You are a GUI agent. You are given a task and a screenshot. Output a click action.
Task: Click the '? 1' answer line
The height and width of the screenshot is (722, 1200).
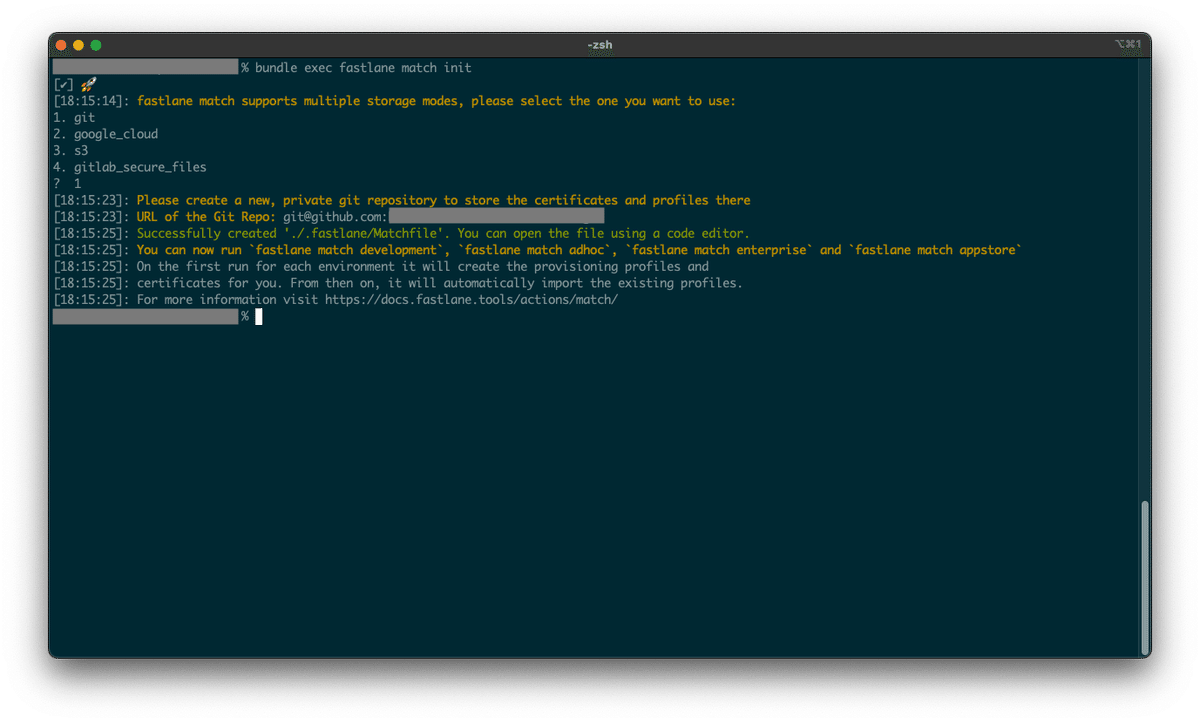[68, 184]
